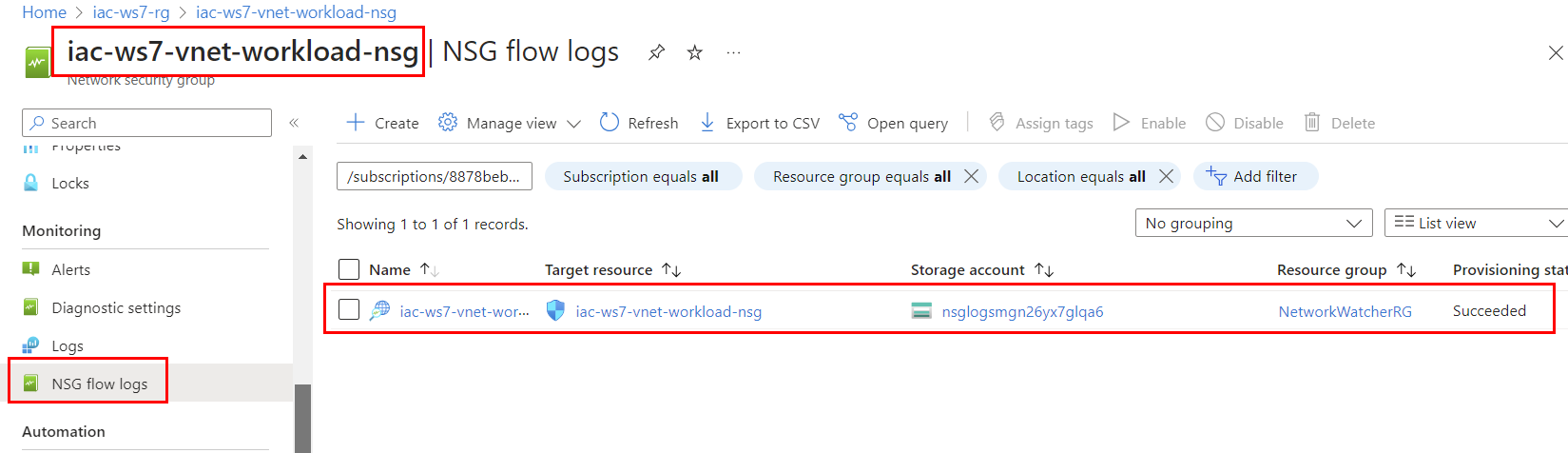This screenshot has width=1568, height=453.
Task: Export flow logs to CSV
Action: pyautogui.click(x=760, y=123)
